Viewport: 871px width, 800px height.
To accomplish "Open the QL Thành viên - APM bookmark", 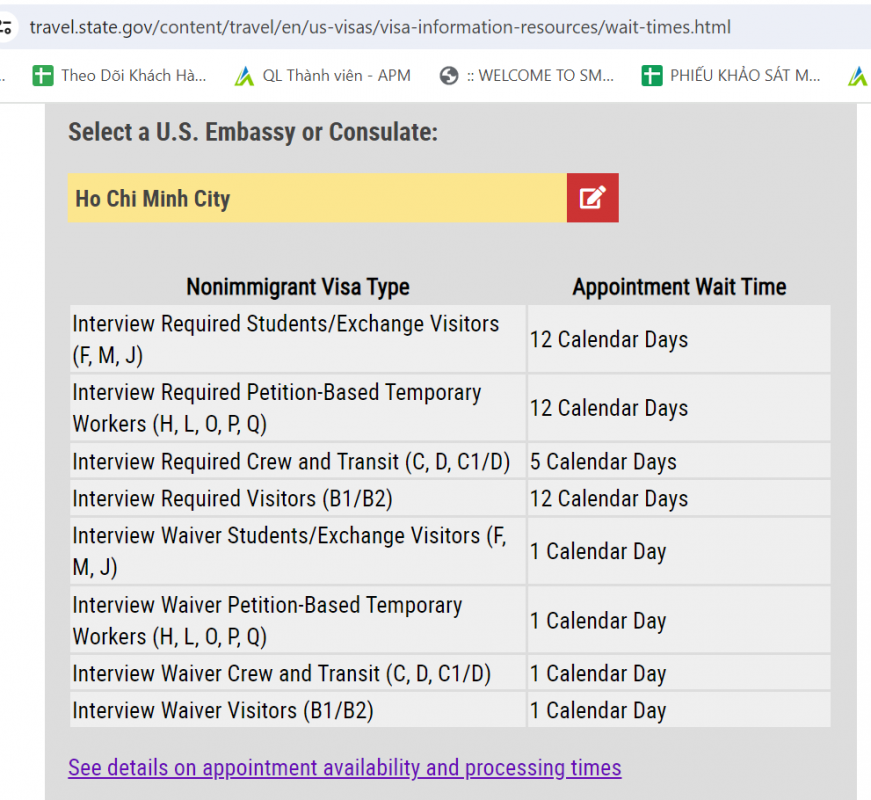I will tap(323, 76).
